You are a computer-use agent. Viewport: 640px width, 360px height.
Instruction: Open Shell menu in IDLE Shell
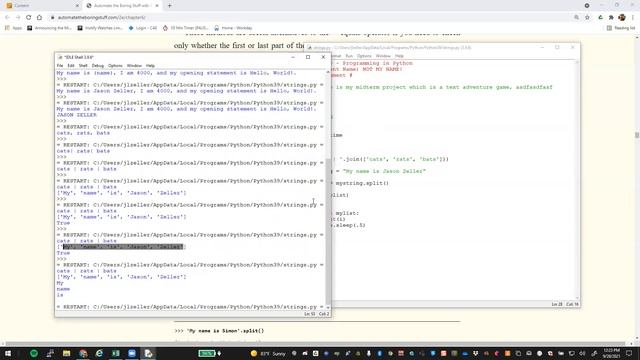pos(83,66)
